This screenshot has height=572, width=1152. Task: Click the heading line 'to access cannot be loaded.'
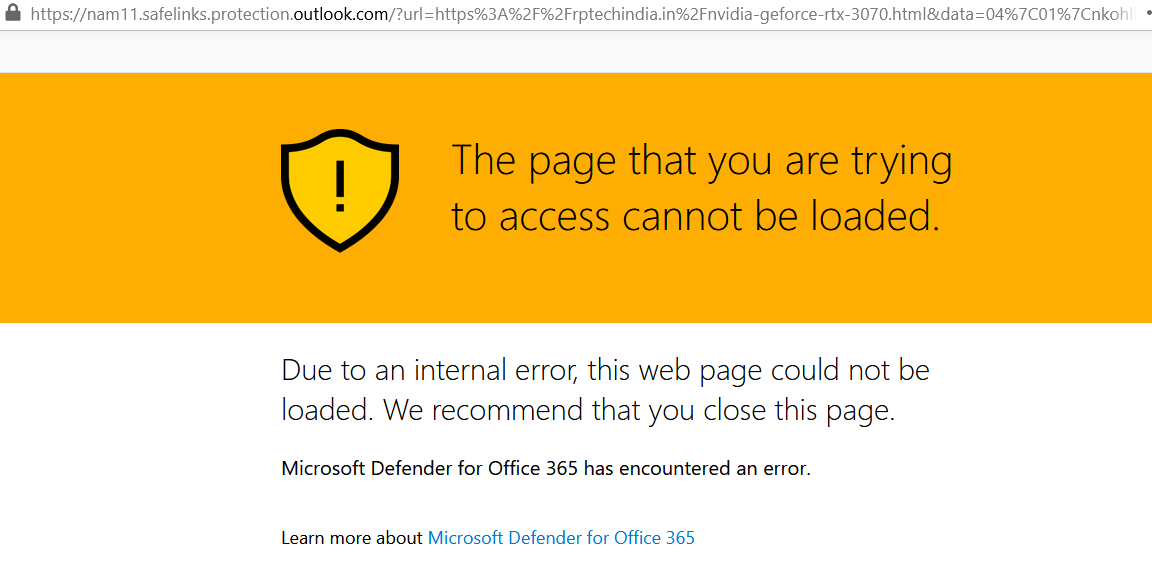(x=696, y=216)
